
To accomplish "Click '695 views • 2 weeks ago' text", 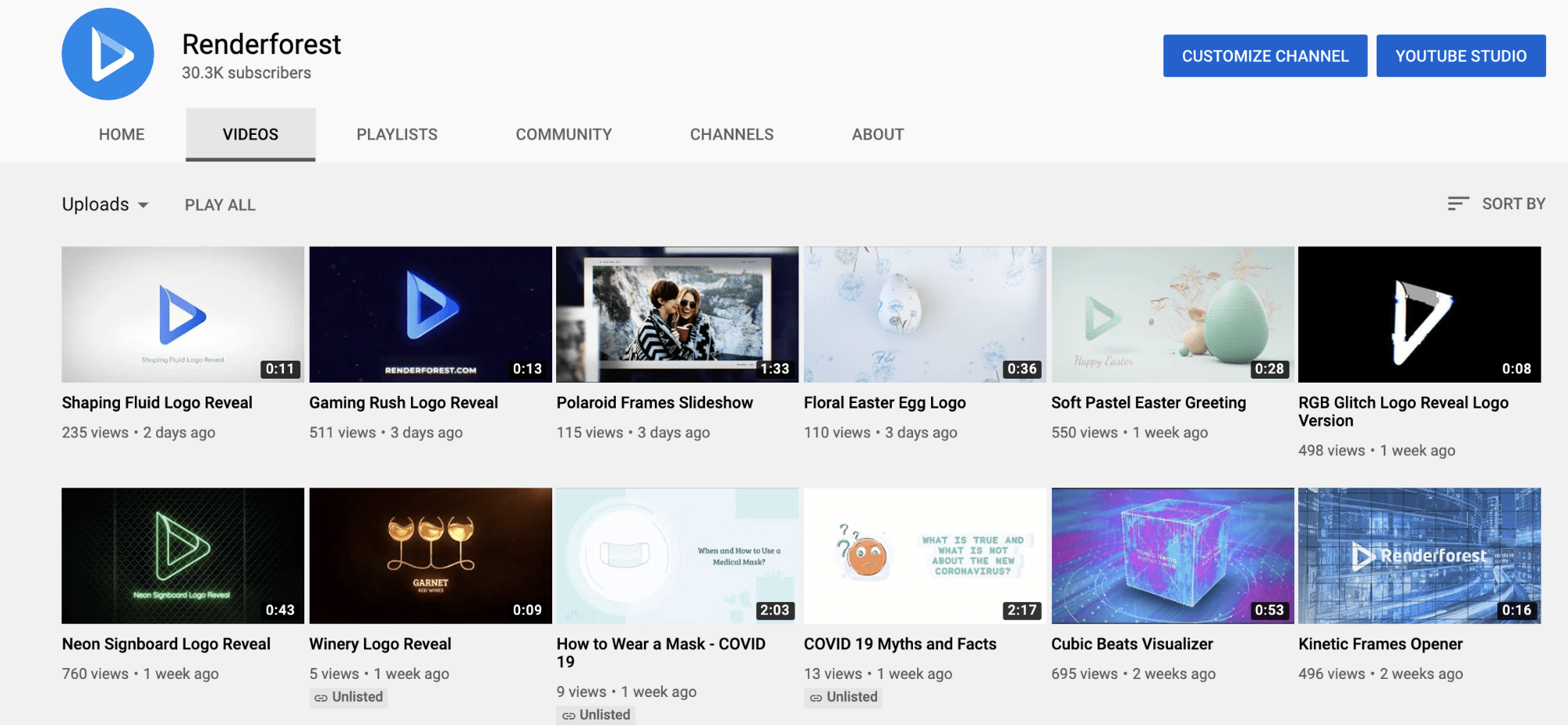I will coord(1133,674).
